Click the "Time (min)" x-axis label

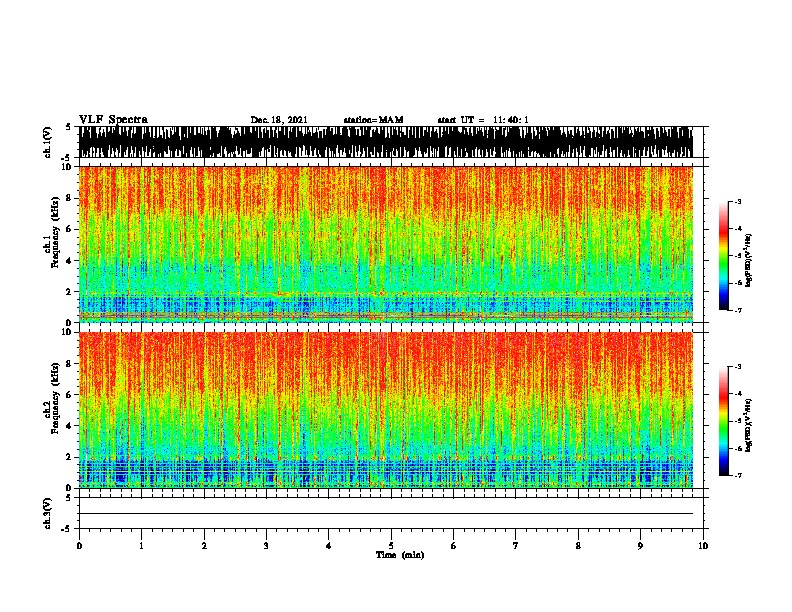point(400,555)
